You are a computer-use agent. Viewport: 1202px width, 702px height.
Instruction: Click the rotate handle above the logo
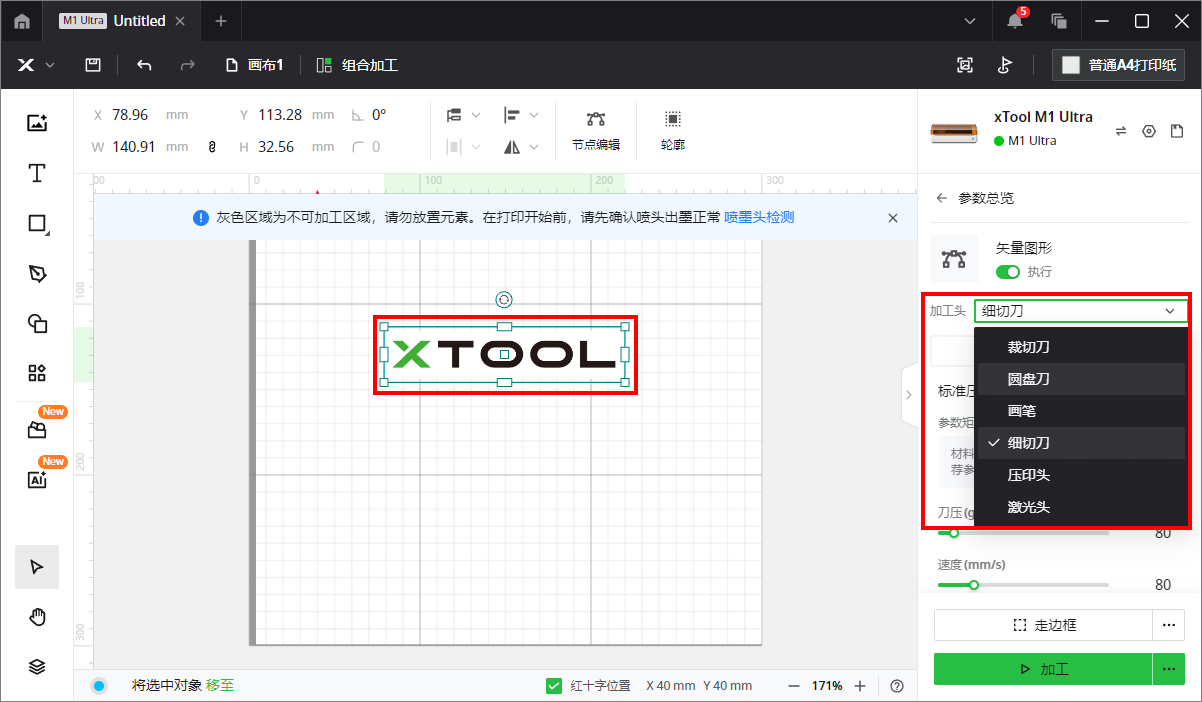click(x=504, y=299)
